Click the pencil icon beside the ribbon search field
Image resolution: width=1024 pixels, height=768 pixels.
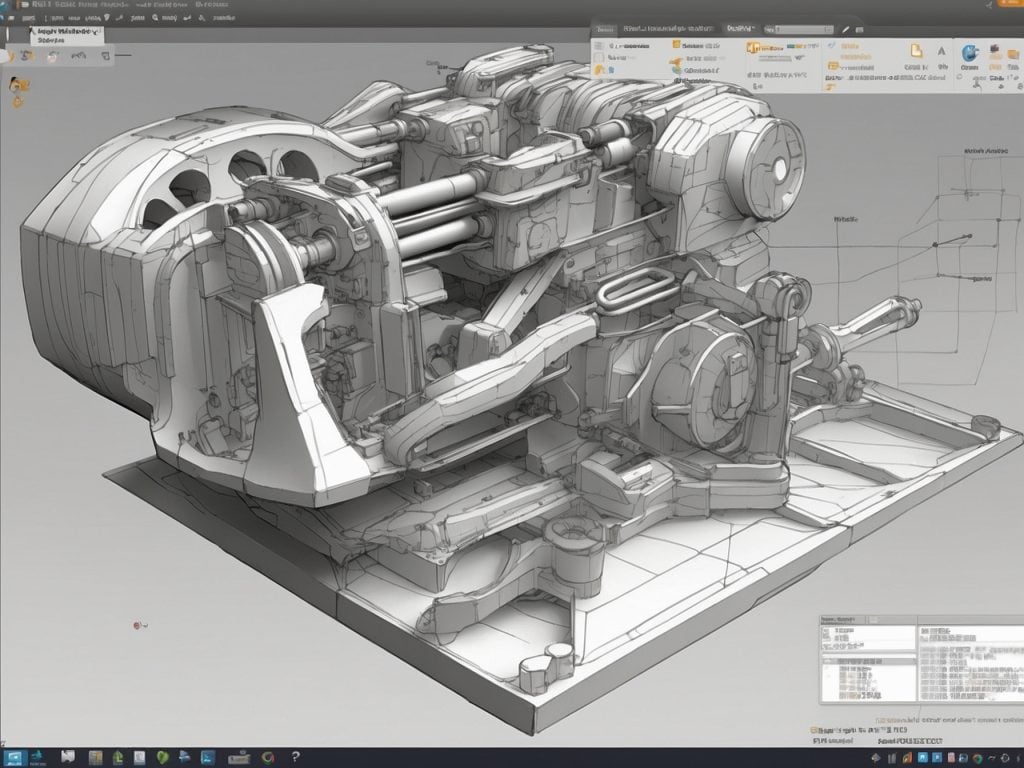(846, 29)
